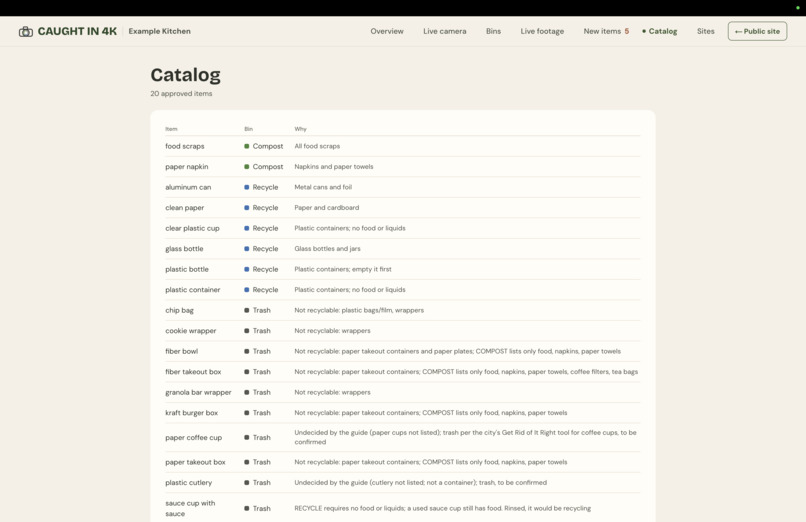This screenshot has width=806, height=522.
Task: Select the Catalog tab
Action: [x=660, y=31]
